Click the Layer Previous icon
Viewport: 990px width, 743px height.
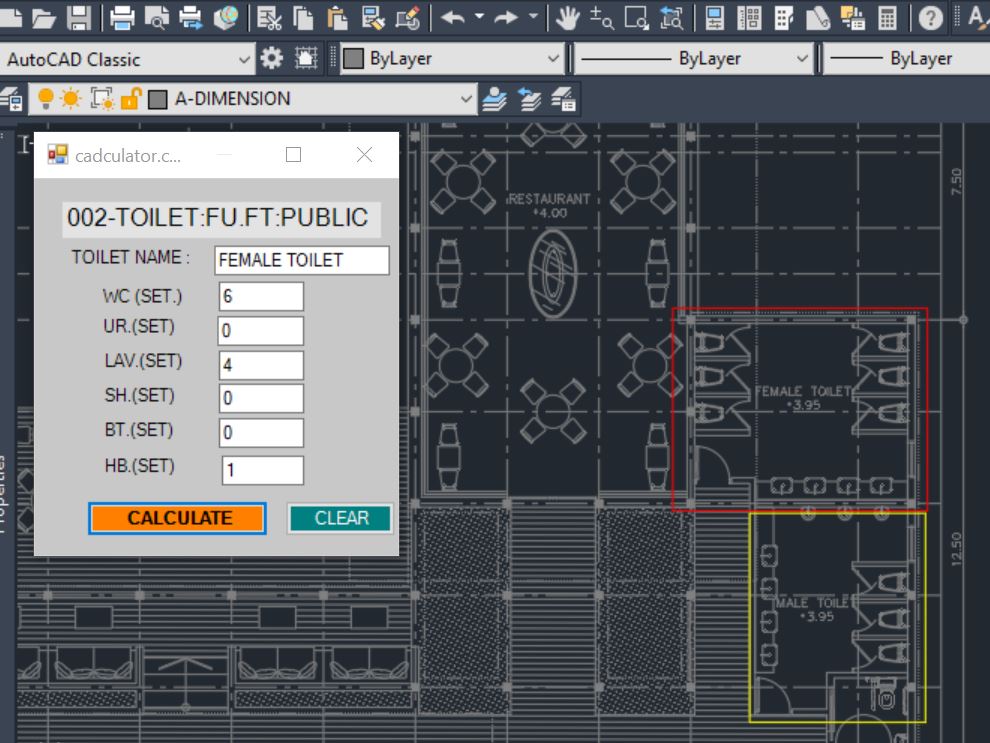click(x=529, y=98)
